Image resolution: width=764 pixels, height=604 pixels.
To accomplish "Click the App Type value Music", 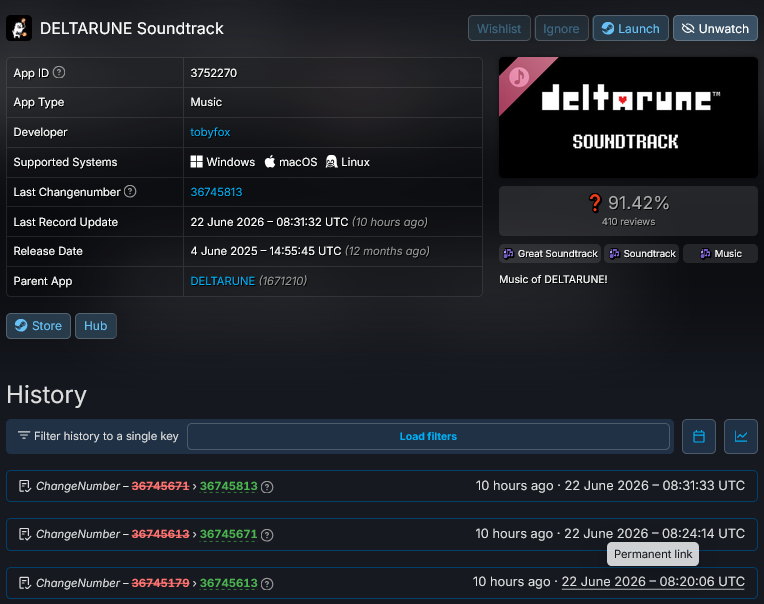I will [x=206, y=102].
